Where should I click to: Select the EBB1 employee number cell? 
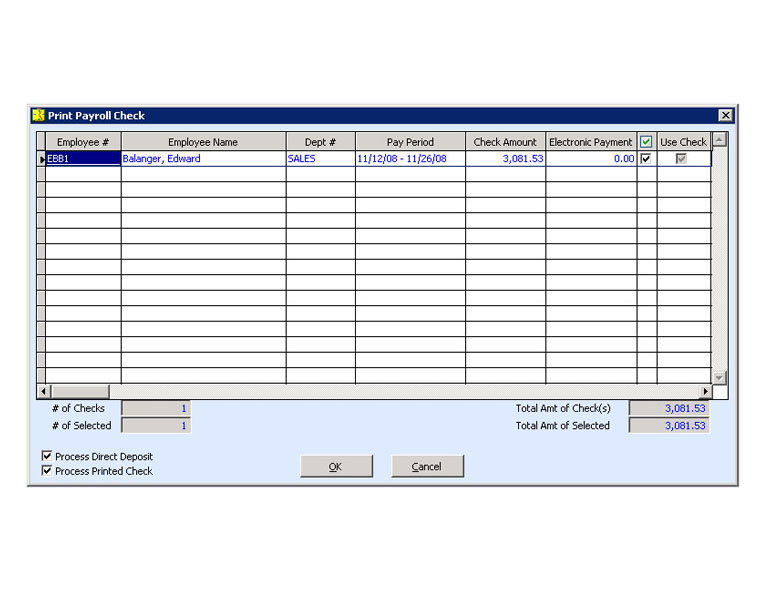click(x=83, y=159)
